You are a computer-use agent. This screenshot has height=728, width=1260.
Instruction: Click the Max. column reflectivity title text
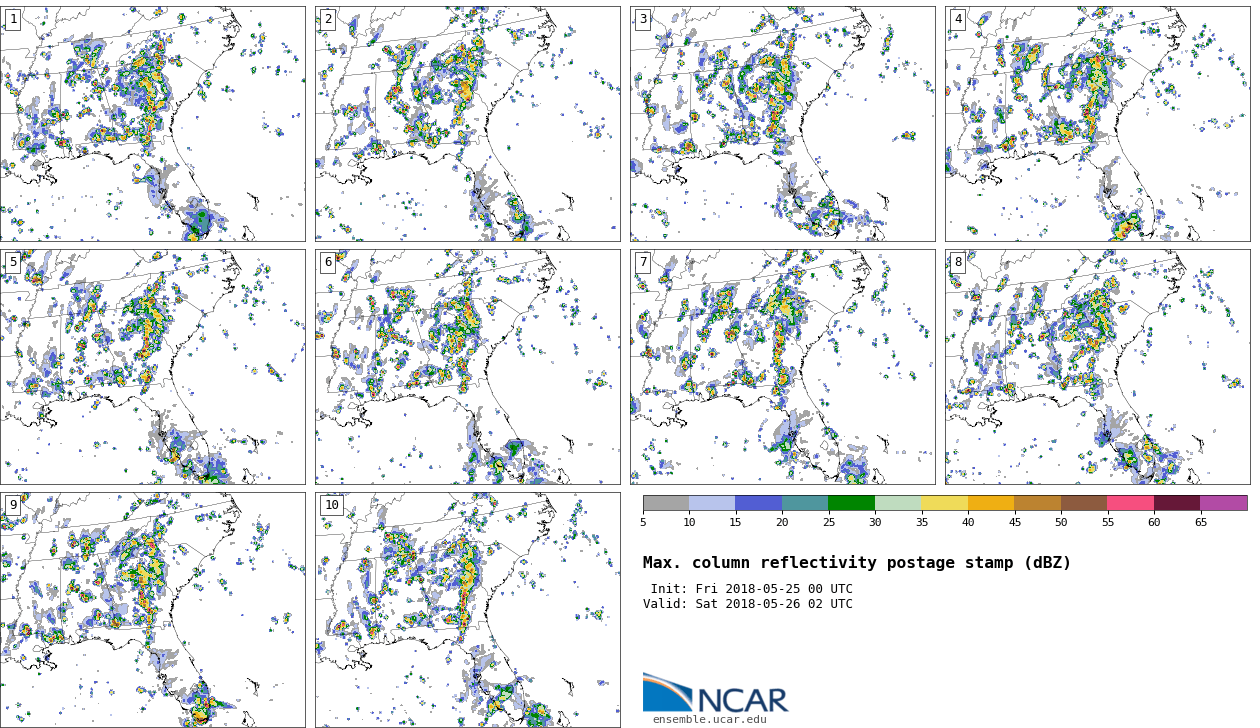point(856,563)
